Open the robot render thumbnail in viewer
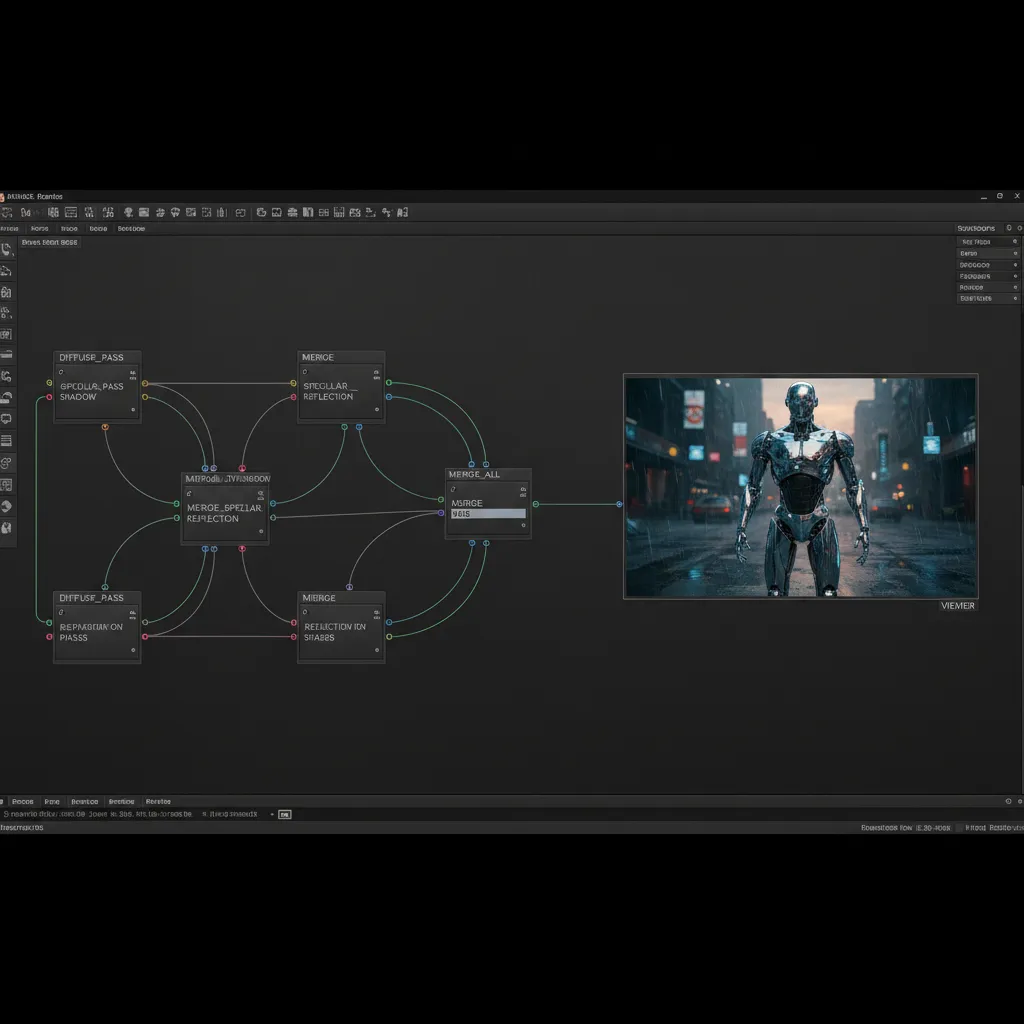The width and height of the screenshot is (1024, 1024). pos(801,487)
